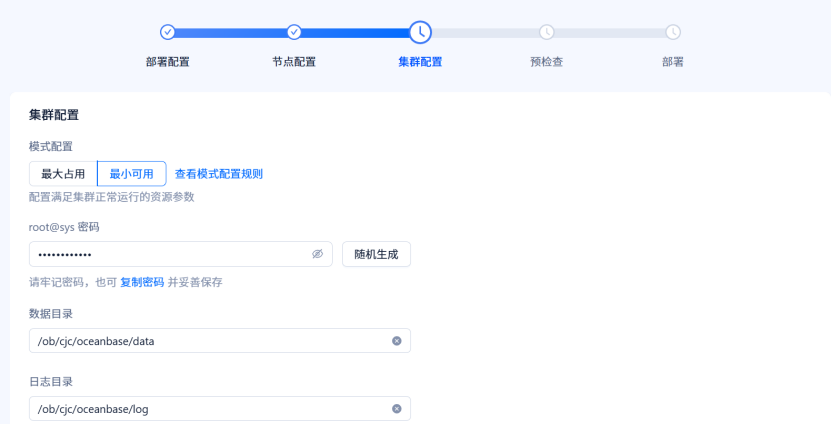Focus the root@sys 密码 input field

[181, 254]
